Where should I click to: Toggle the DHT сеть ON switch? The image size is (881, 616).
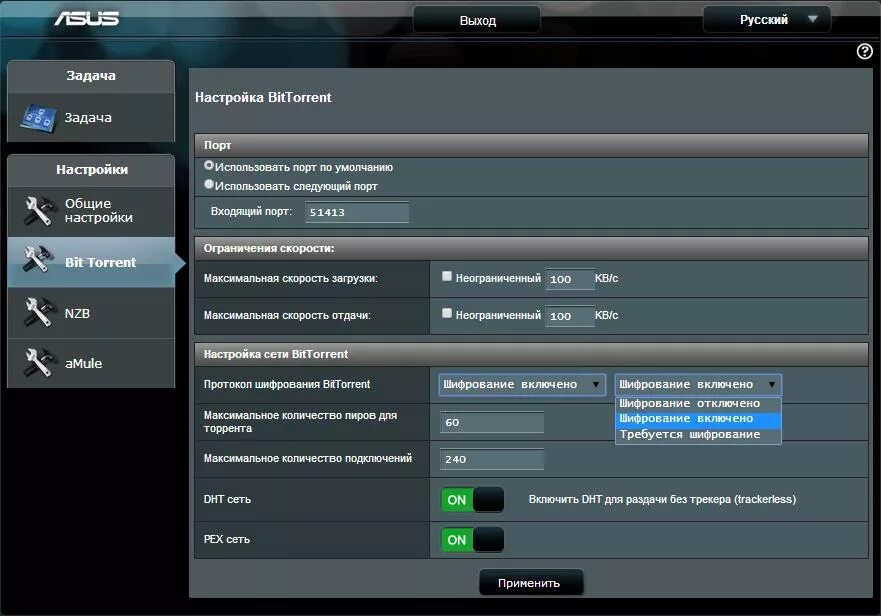click(472, 500)
